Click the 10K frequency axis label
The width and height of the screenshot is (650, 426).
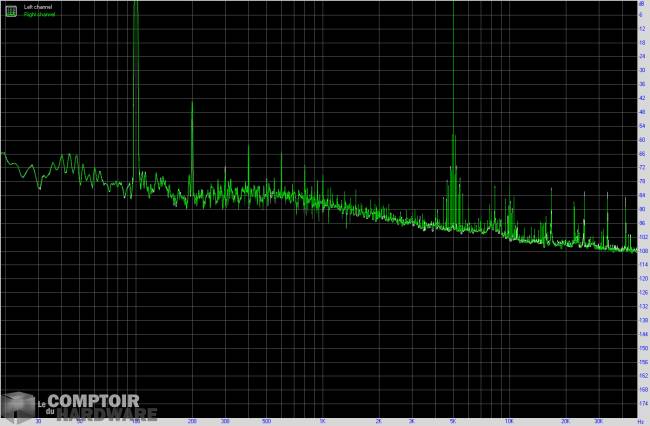click(510, 421)
